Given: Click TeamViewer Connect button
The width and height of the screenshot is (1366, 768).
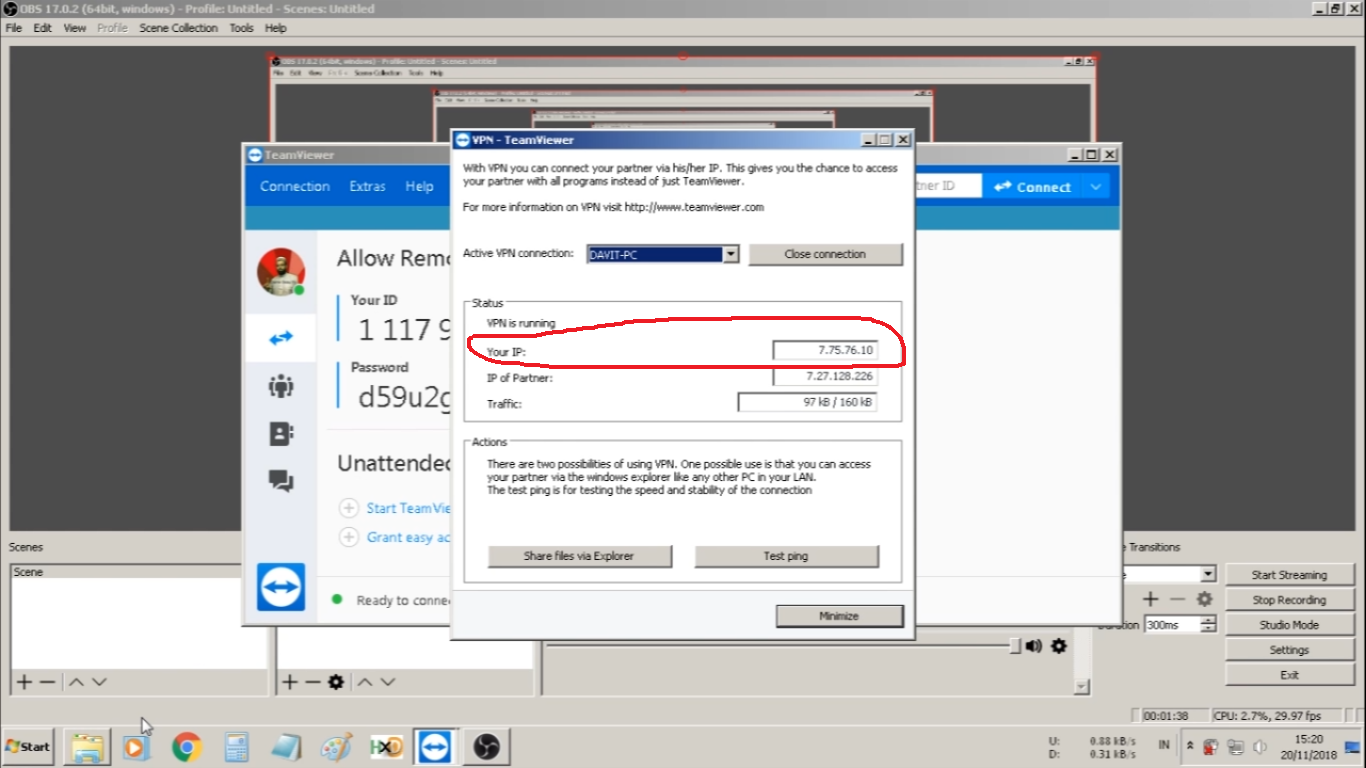Looking at the screenshot, I should pos(1033,187).
